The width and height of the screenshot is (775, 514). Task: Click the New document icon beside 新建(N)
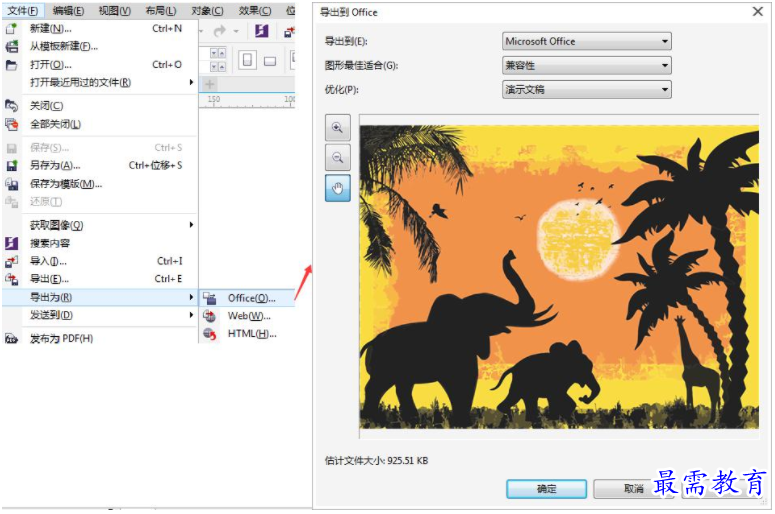pos(11,29)
